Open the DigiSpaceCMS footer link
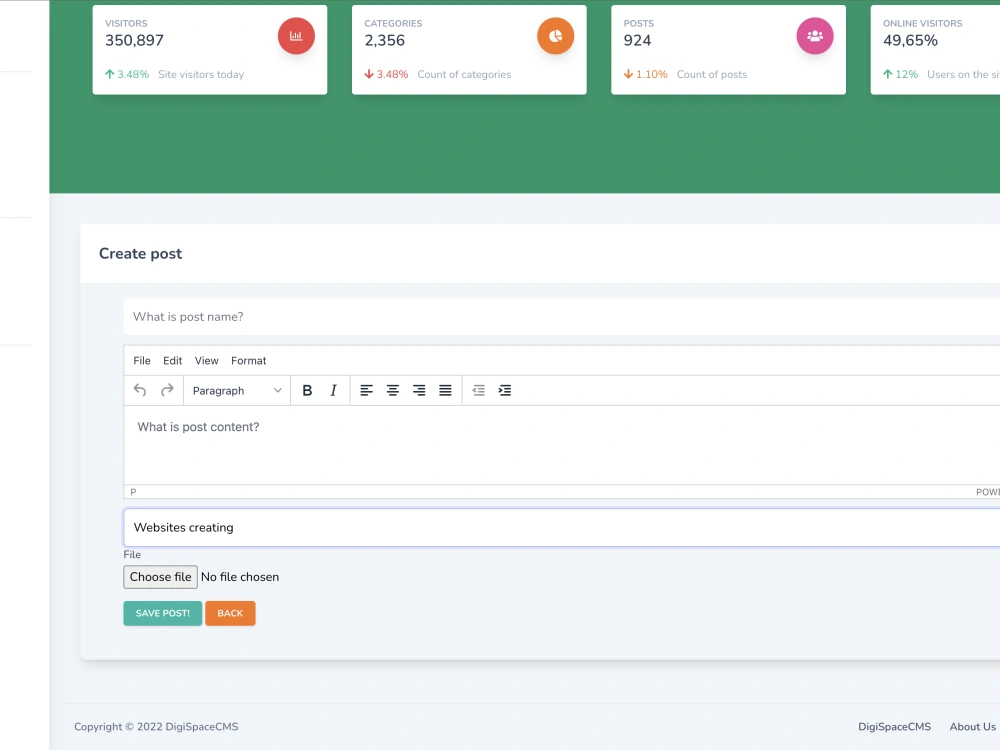This screenshot has width=1000, height=750. 894,726
